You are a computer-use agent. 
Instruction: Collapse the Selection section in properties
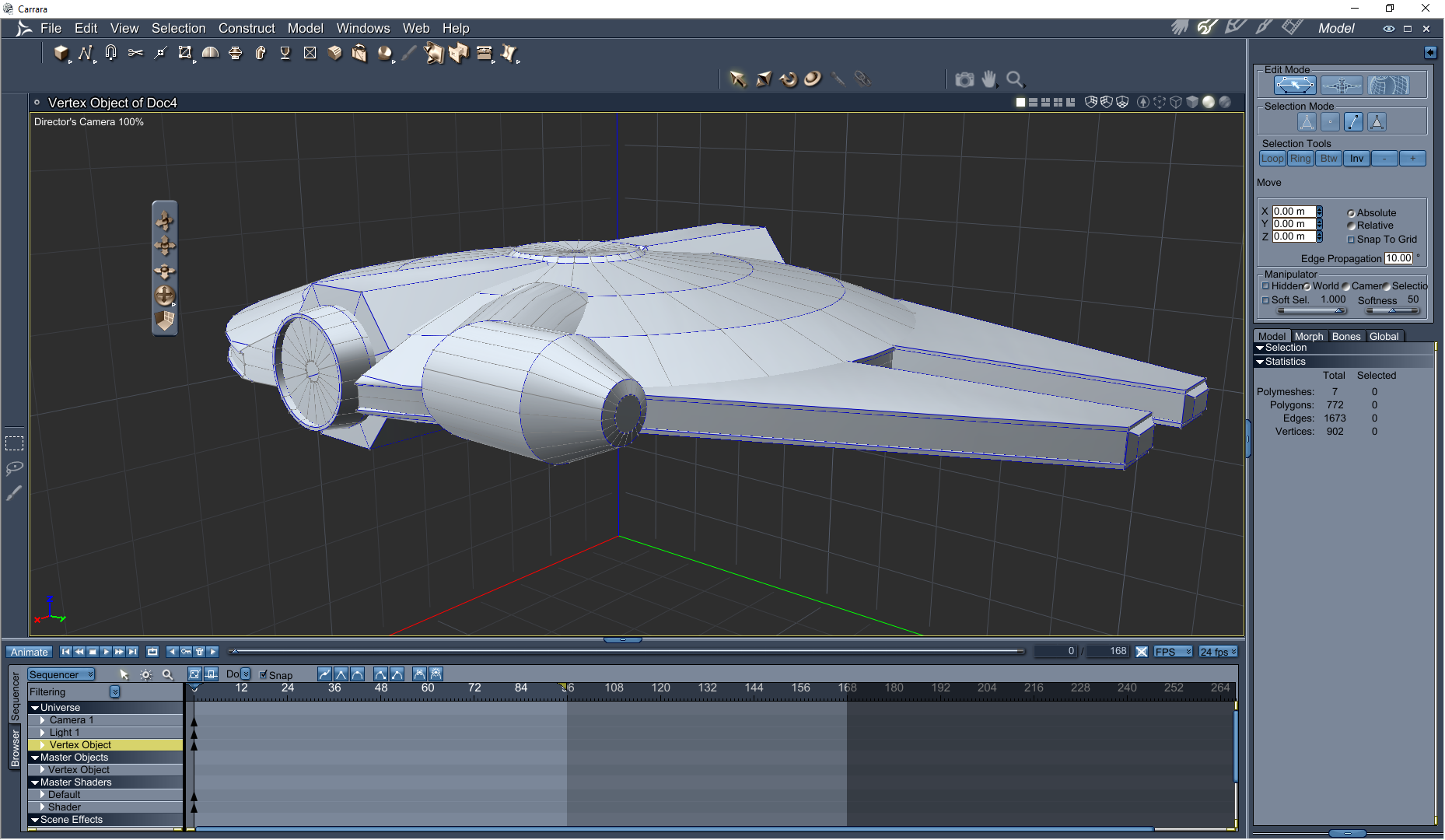(1260, 348)
